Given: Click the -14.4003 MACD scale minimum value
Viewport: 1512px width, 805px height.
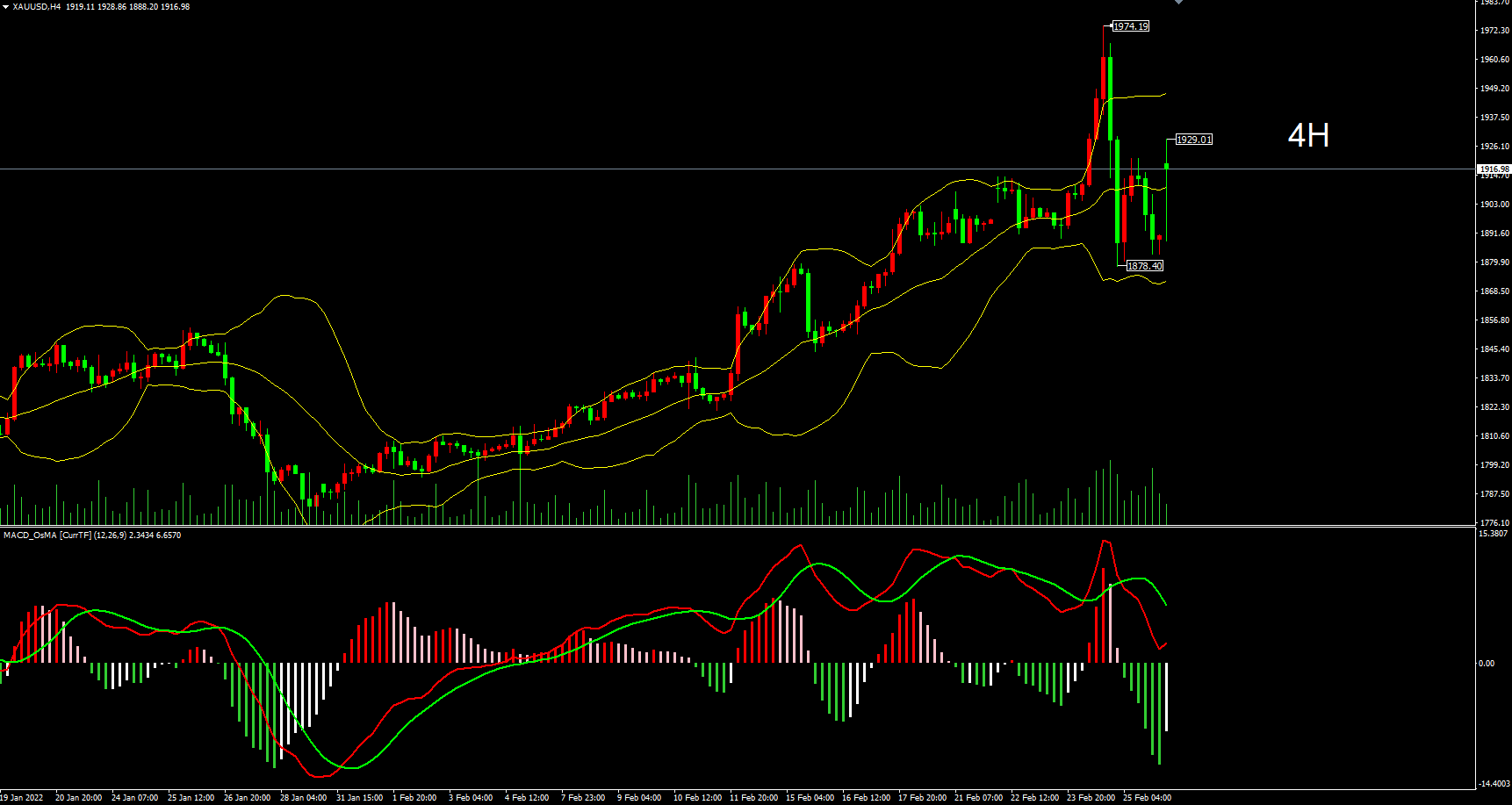Looking at the screenshot, I should pyautogui.click(x=1494, y=783).
